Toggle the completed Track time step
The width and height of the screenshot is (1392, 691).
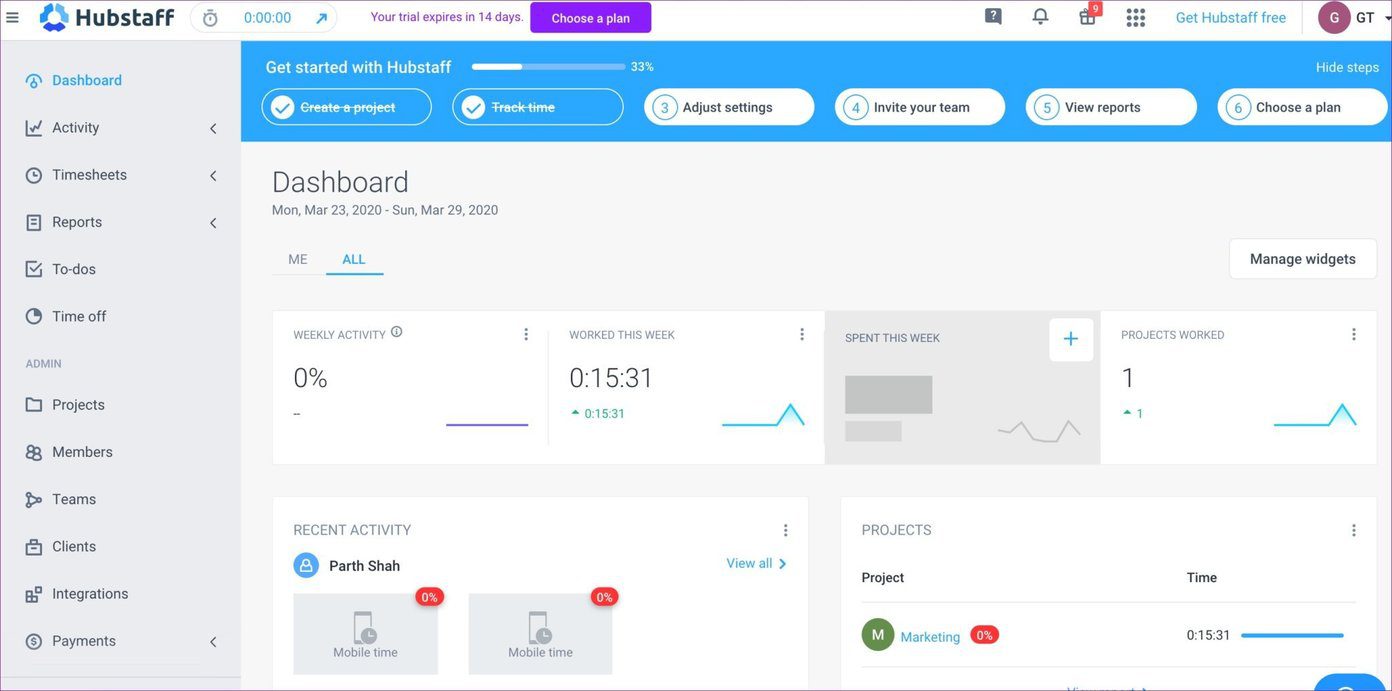point(538,107)
